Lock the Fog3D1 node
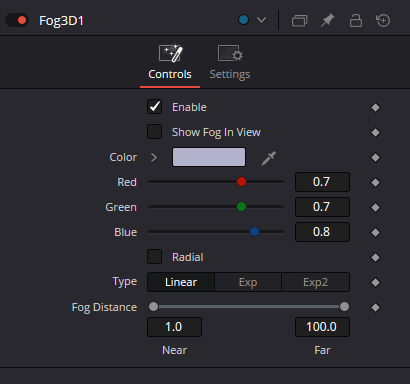Image resolution: width=410 pixels, height=384 pixels. pyautogui.click(x=356, y=20)
